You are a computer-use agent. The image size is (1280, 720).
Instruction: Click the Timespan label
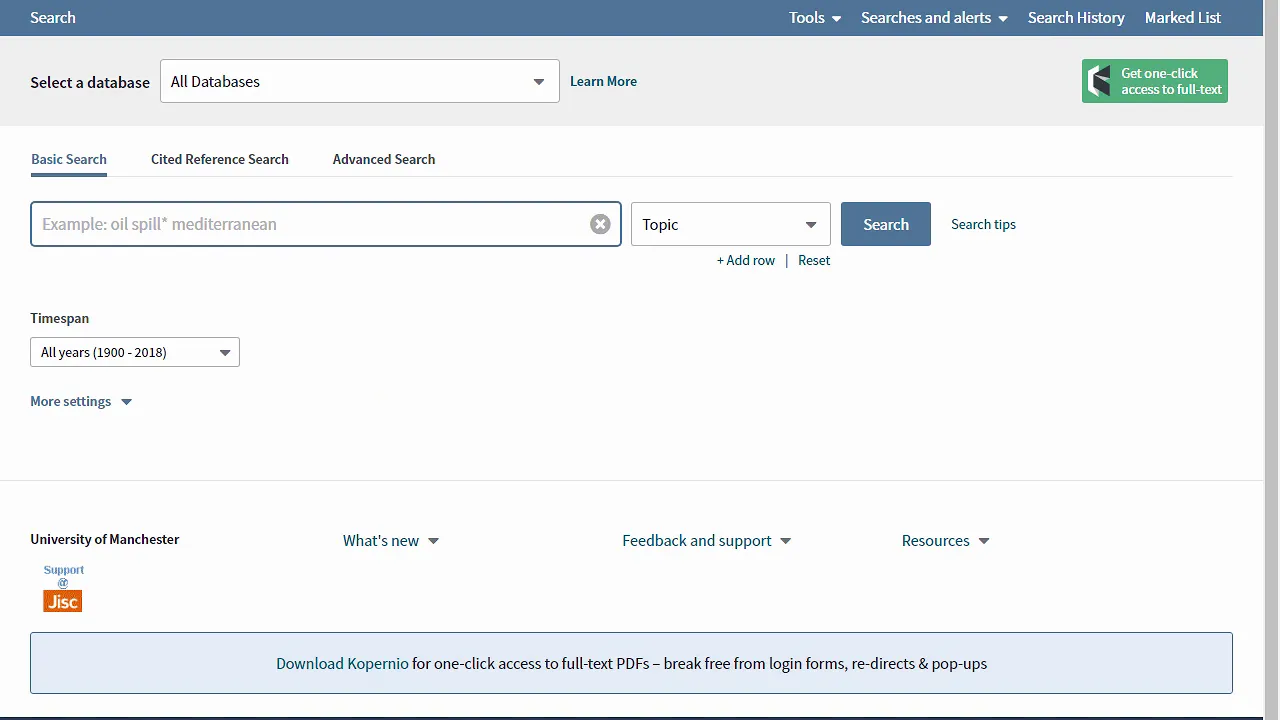click(60, 318)
